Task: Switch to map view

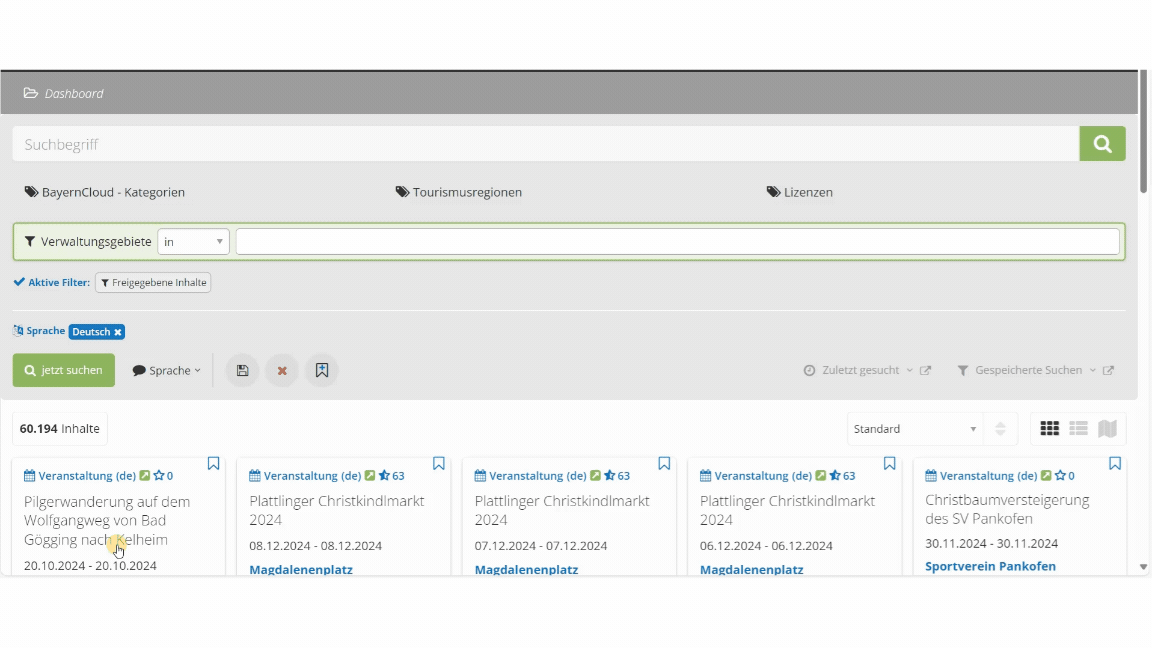Action: tap(1107, 429)
